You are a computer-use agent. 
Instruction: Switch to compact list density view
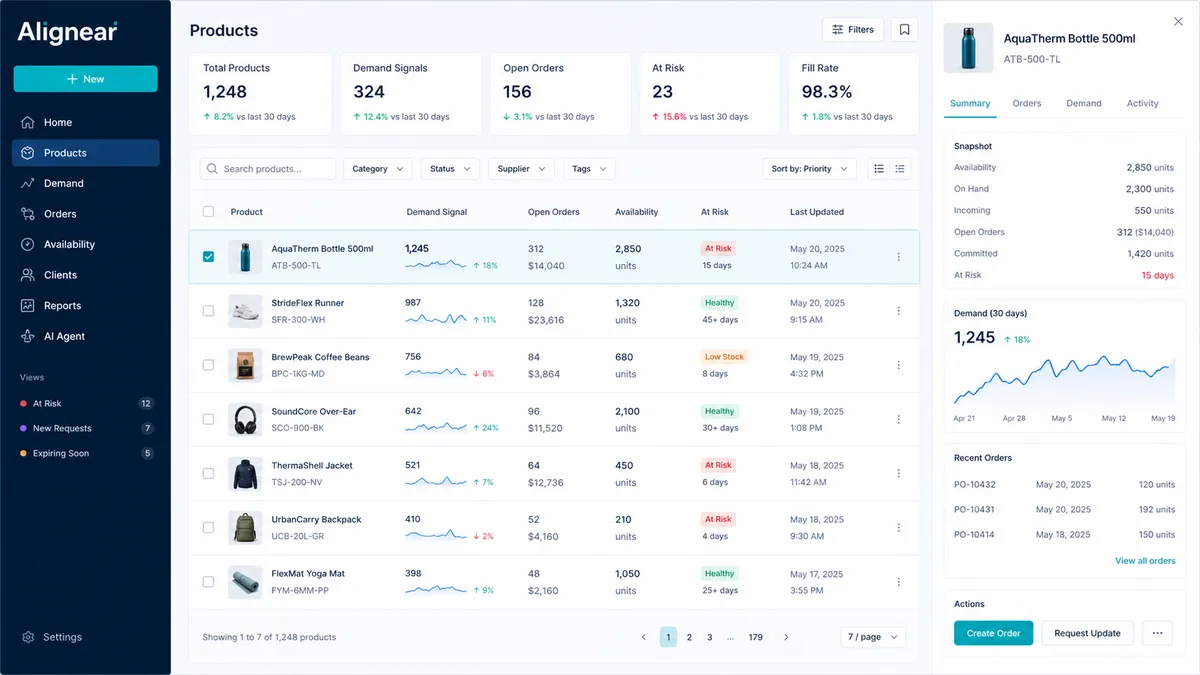pos(900,169)
